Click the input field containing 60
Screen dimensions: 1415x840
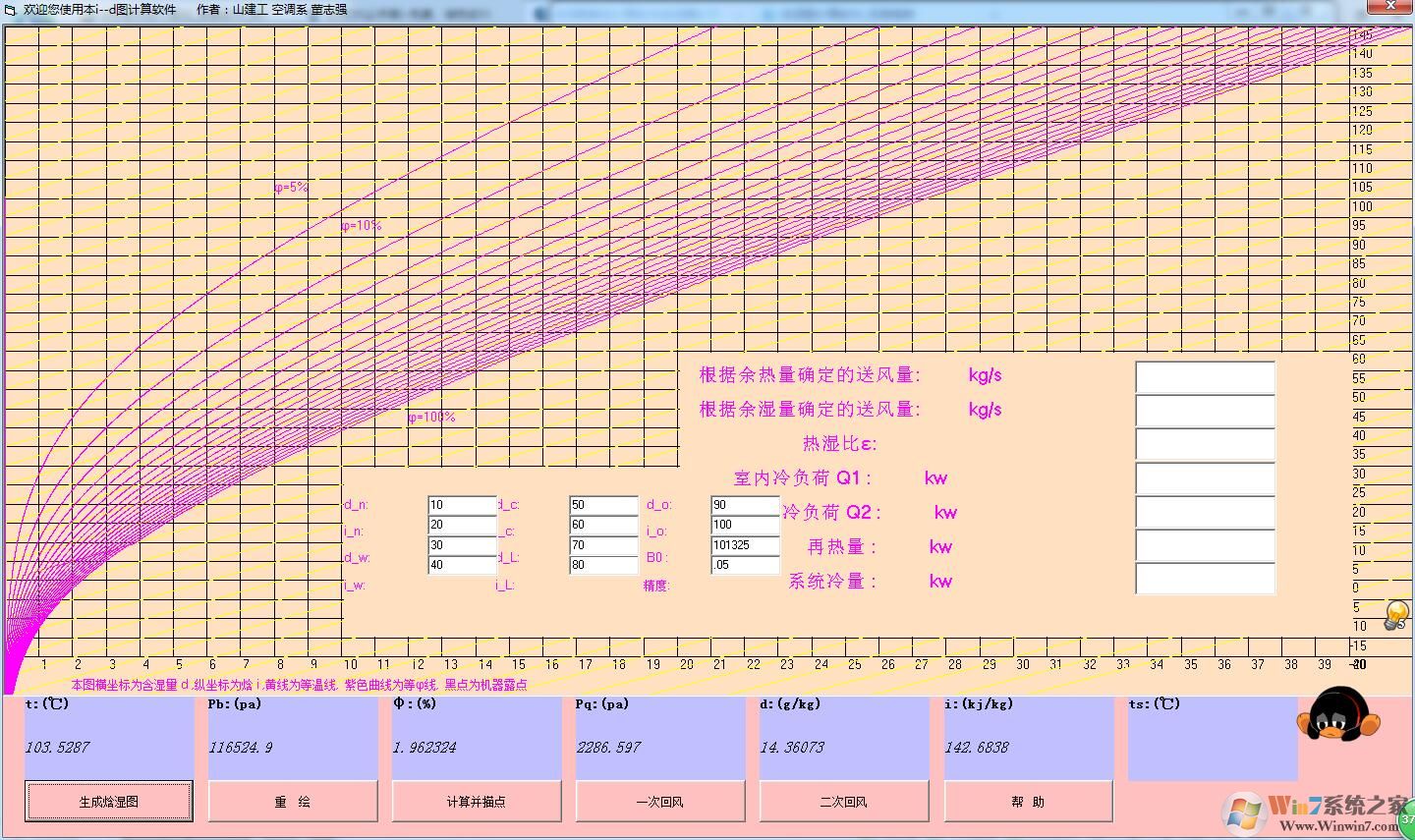(x=603, y=525)
